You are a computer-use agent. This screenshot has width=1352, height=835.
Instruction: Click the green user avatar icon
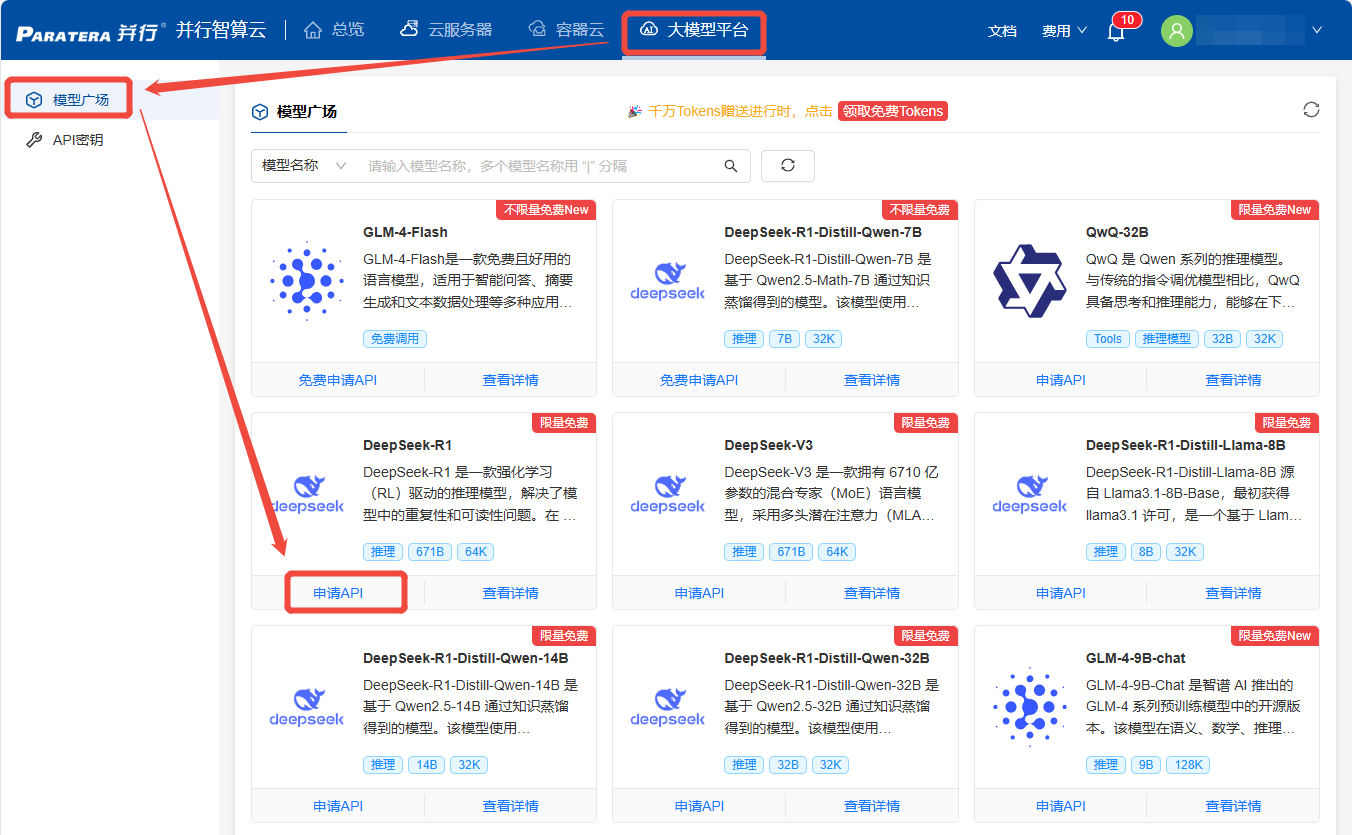click(x=1176, y=30)
